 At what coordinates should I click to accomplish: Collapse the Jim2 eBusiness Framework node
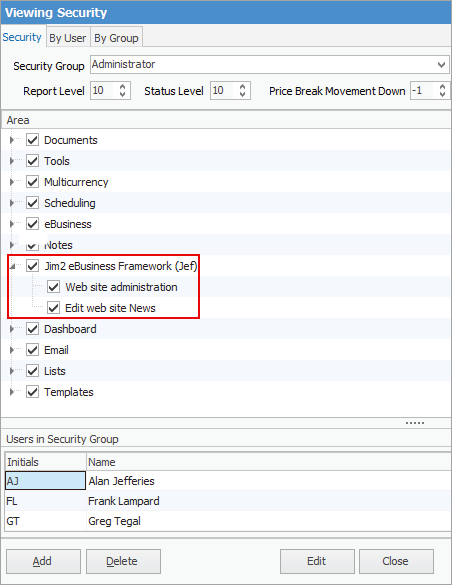click(12, 266)
